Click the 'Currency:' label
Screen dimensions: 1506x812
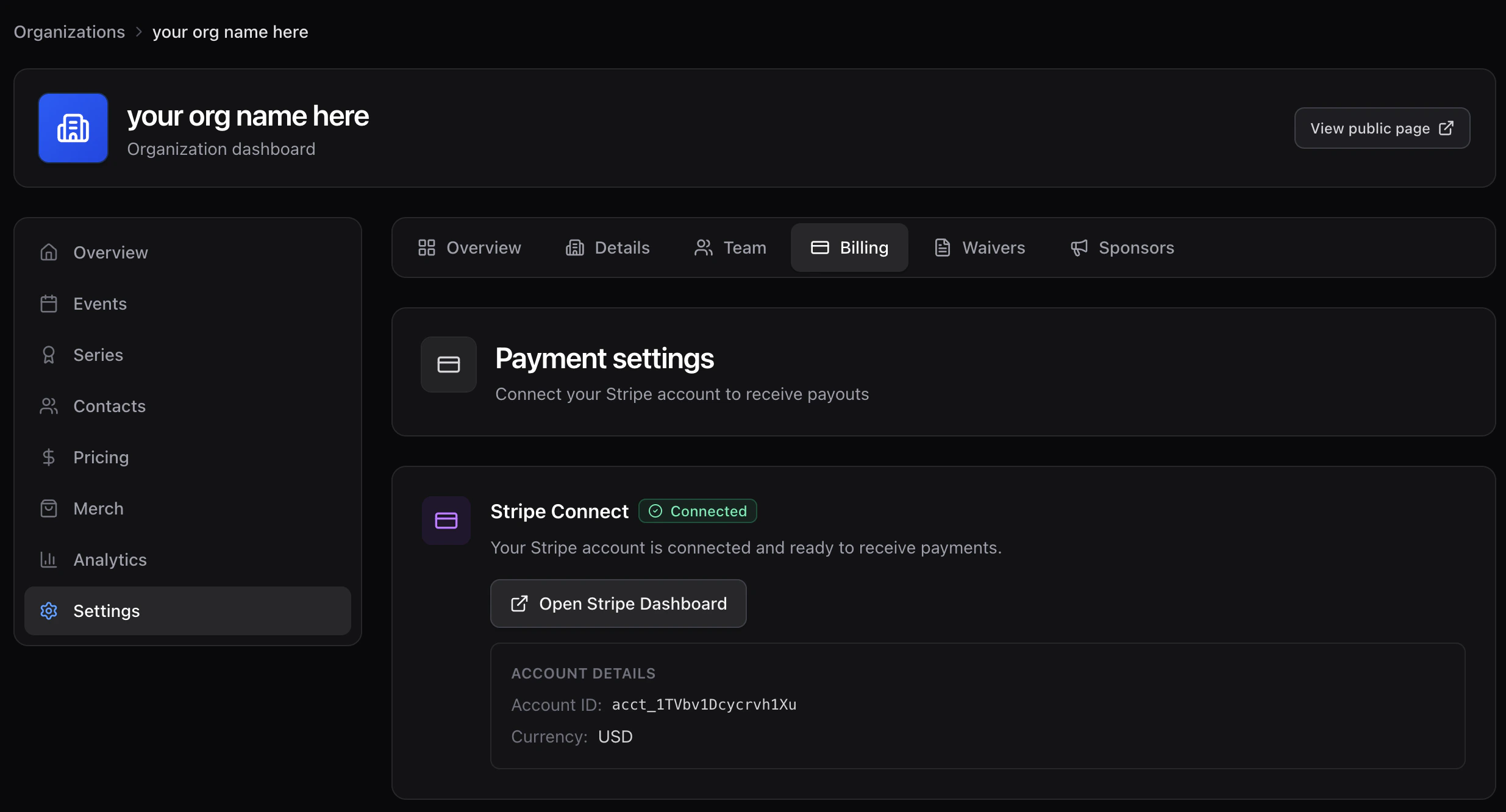pyautogui.click(x=549, y=736)
